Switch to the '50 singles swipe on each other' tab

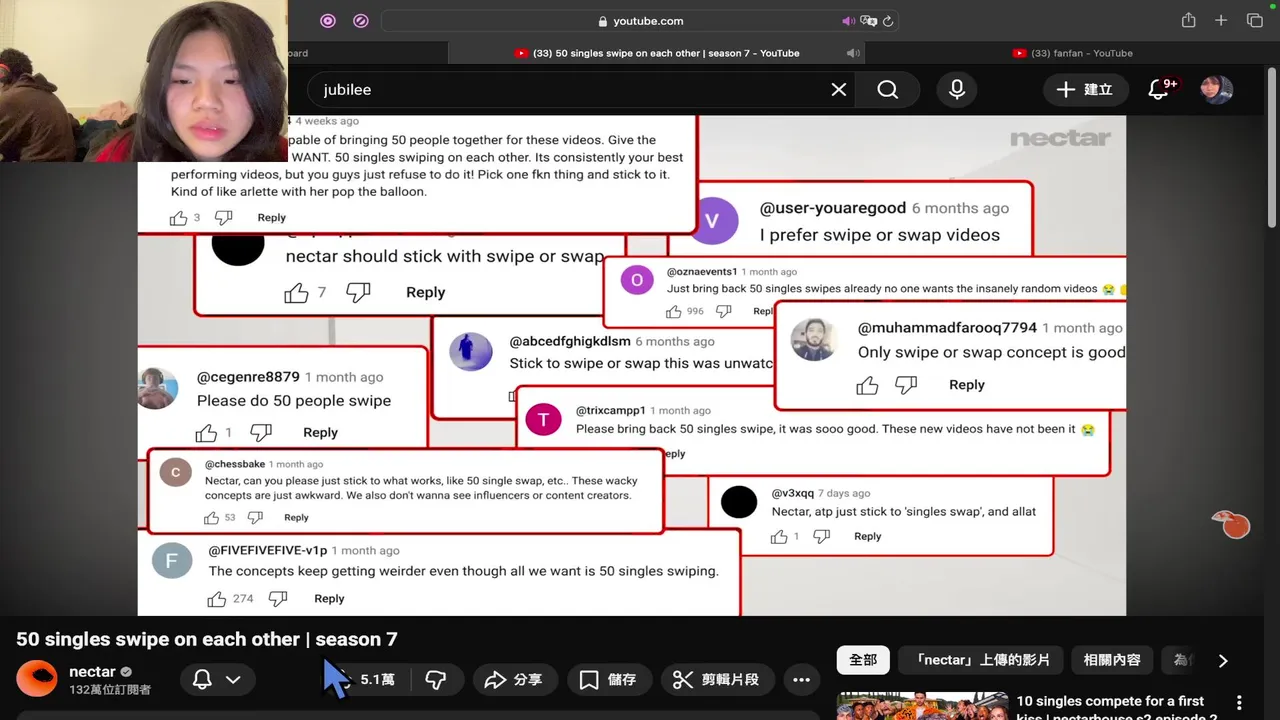(657, 53)
